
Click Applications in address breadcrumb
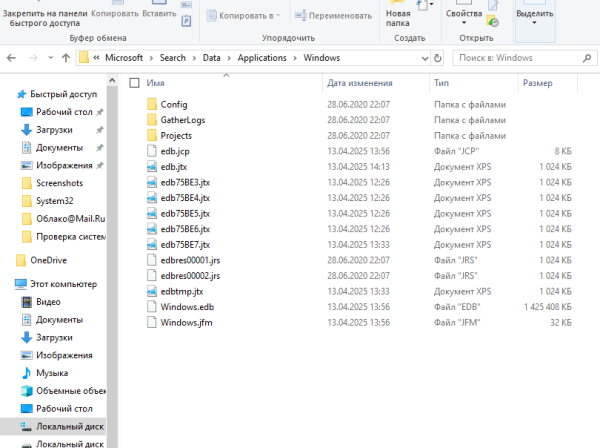point(262,58)
